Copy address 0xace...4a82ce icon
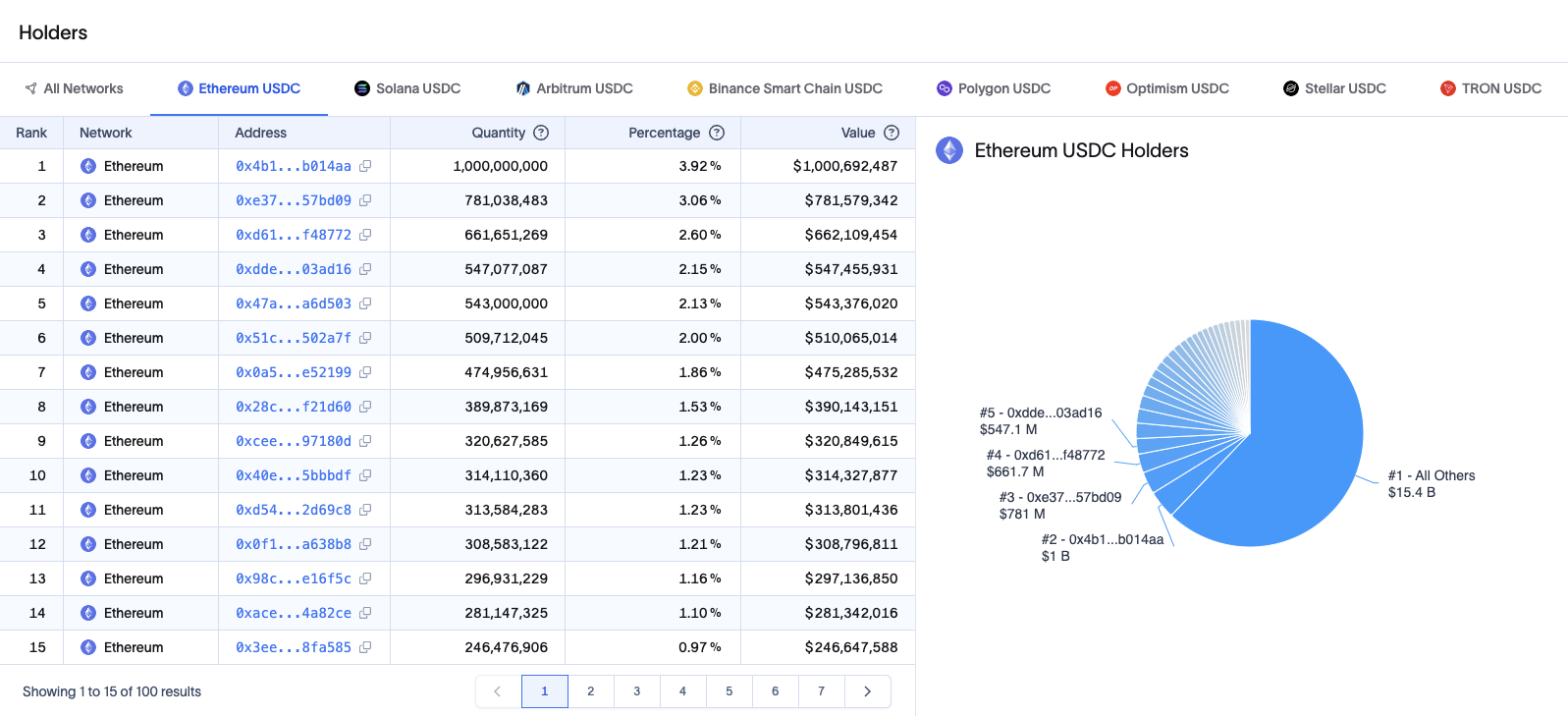1568x716 pixels. coord(365,613)
